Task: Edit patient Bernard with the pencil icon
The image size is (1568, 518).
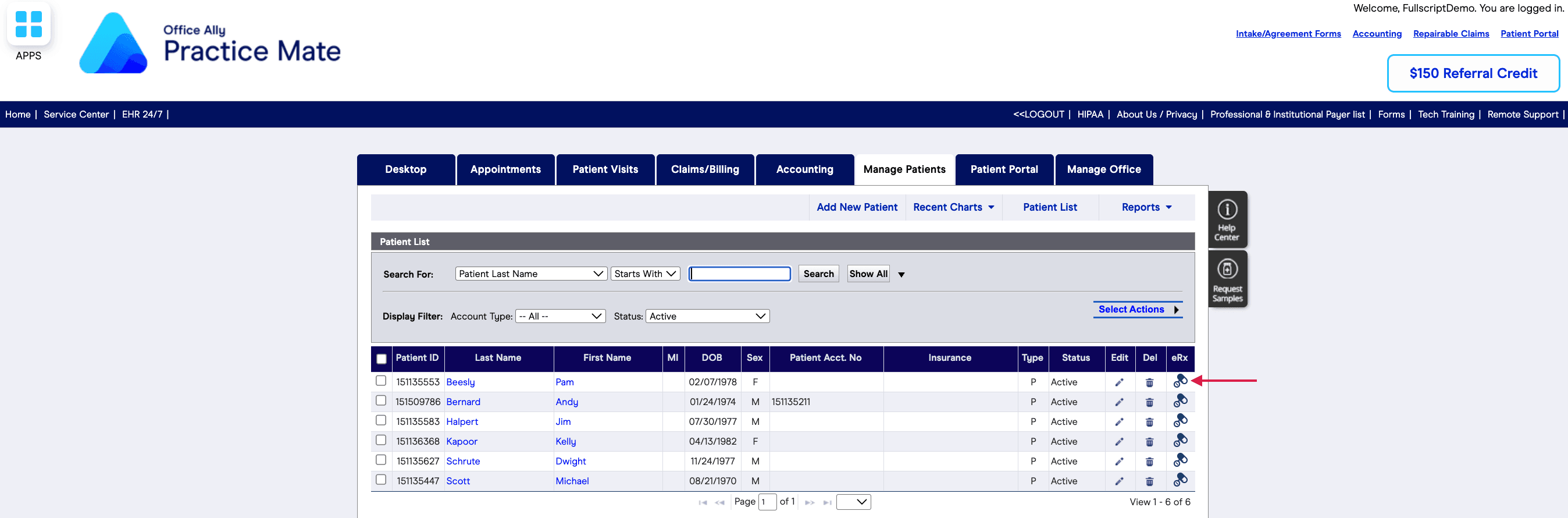Action: point(1119,402)
